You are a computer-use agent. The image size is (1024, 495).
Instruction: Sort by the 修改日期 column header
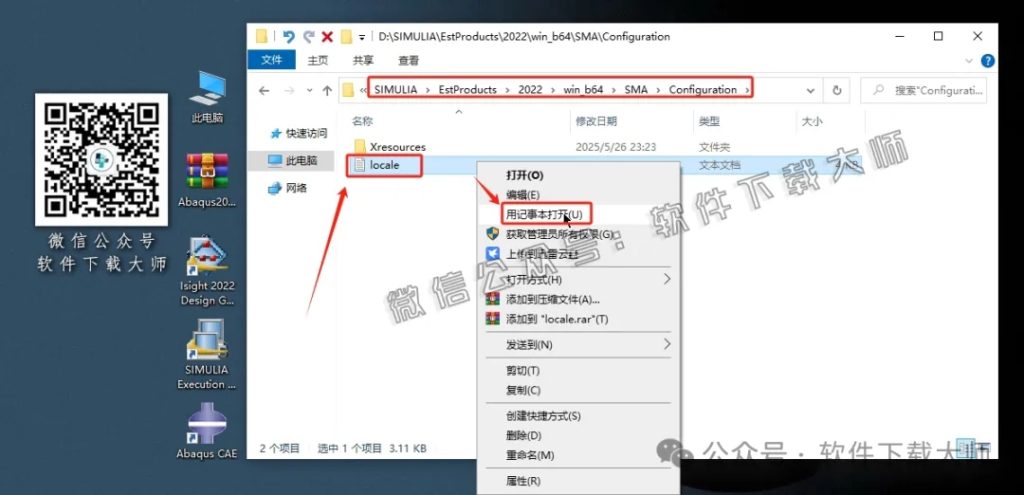(596, 121)
